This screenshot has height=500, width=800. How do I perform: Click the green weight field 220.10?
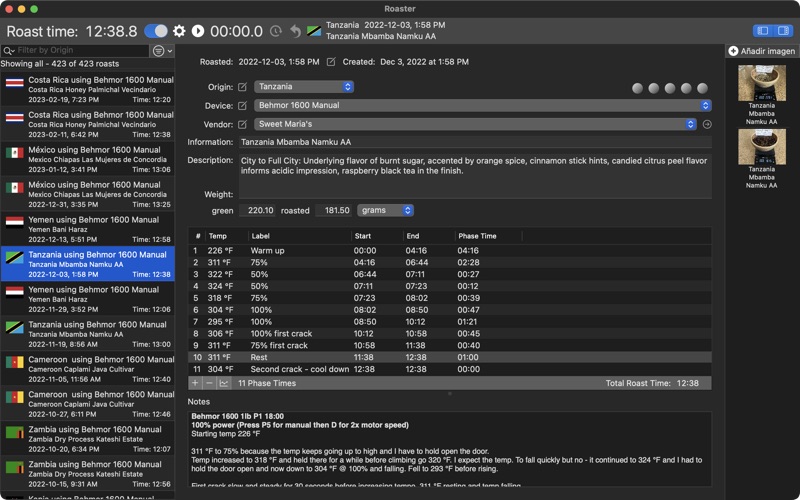pos(257,210)
